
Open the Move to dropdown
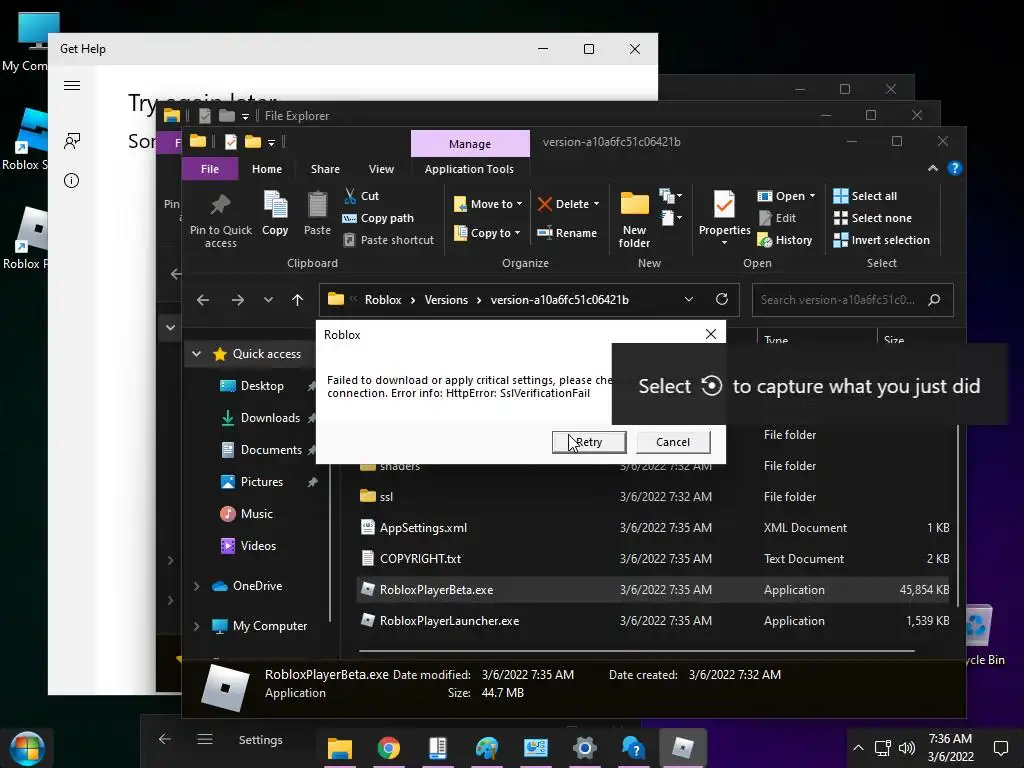(x=488, y=204)
